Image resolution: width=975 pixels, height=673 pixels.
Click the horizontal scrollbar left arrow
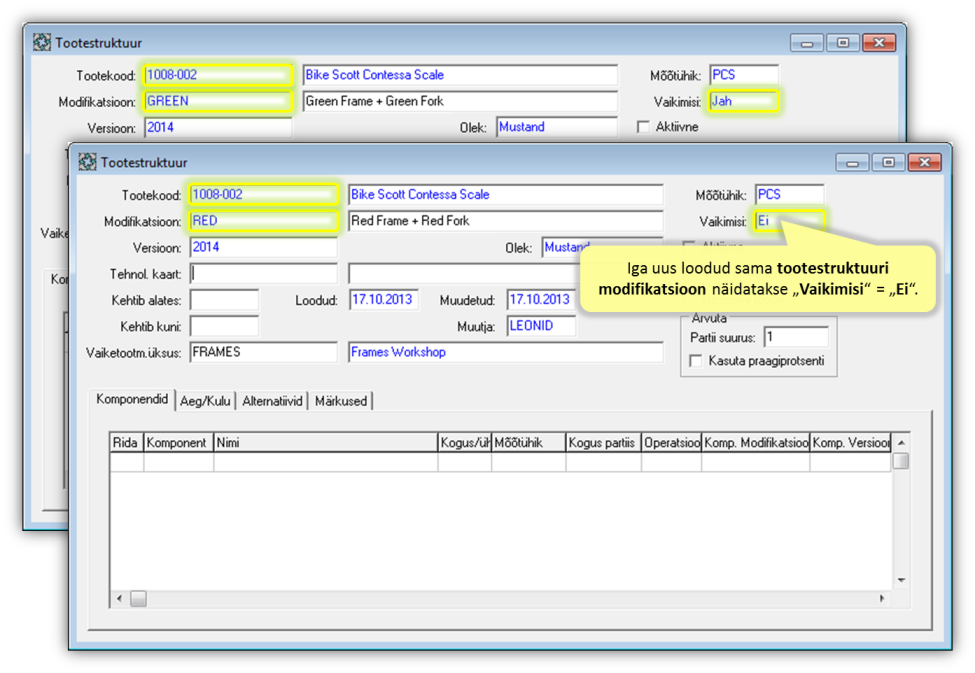(x=119, y=598)
